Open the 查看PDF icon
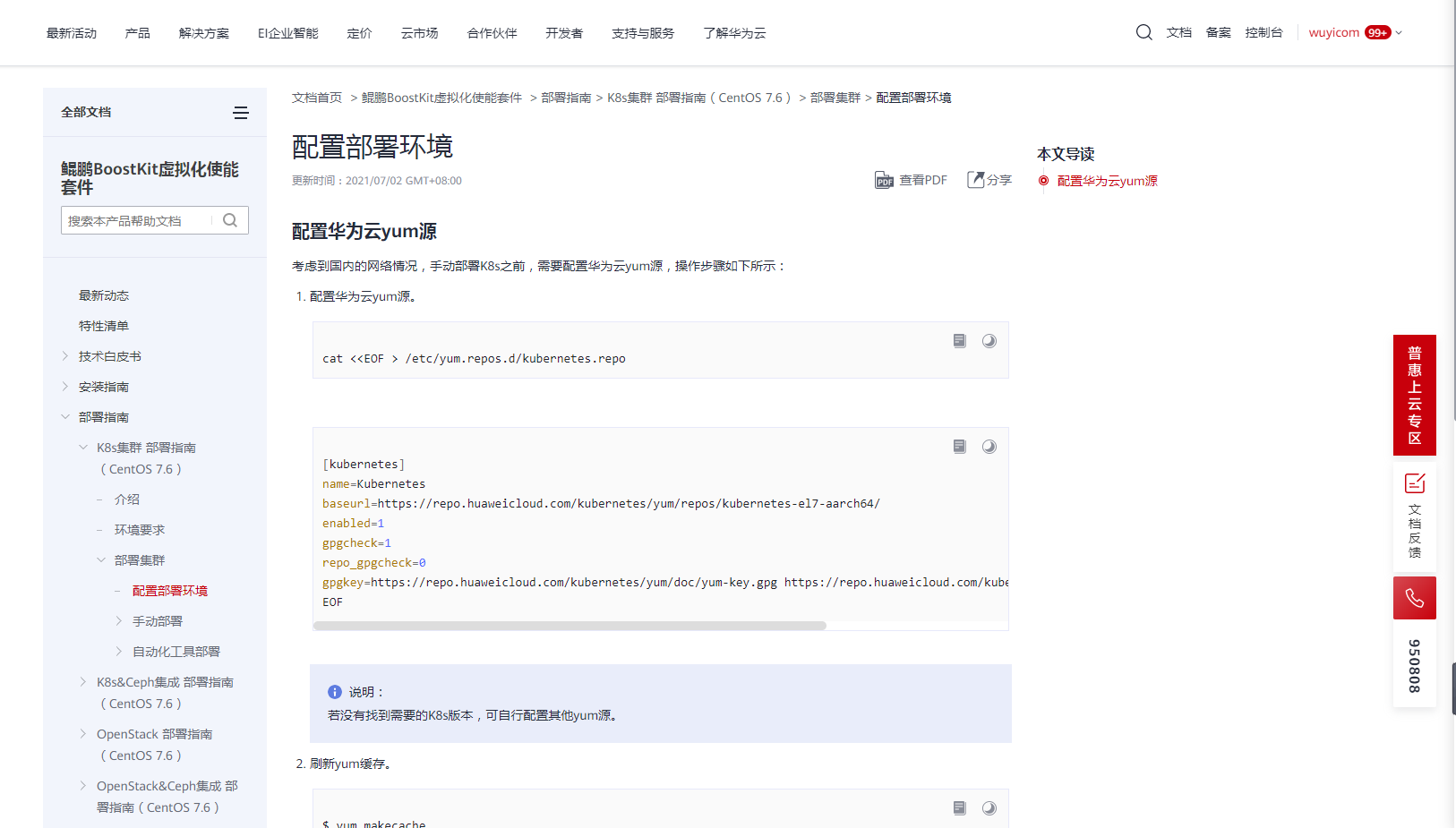Viewport: 1456px width, 828px height. coord(884,180)
